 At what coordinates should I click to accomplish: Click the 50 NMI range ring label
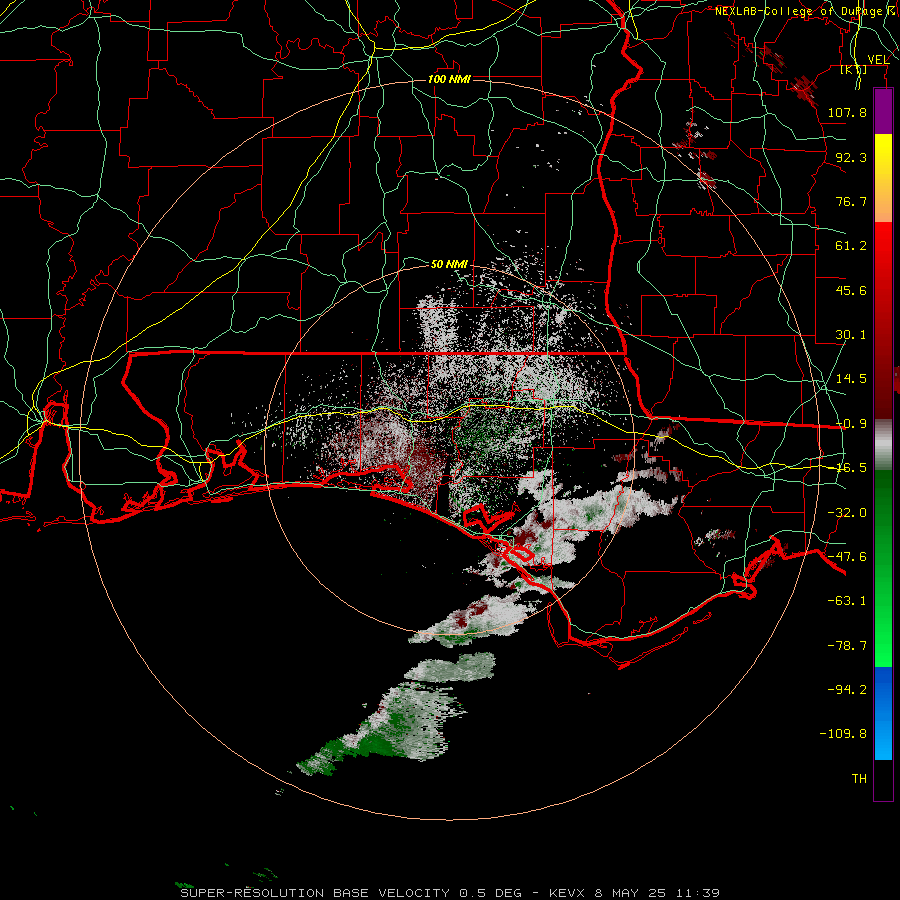click(449, 264)
